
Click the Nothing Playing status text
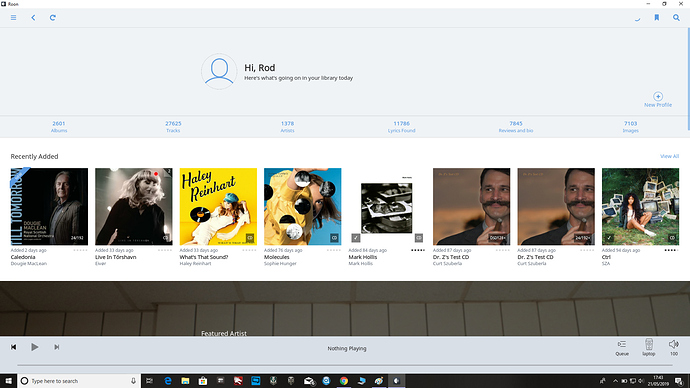pos(347,348)
